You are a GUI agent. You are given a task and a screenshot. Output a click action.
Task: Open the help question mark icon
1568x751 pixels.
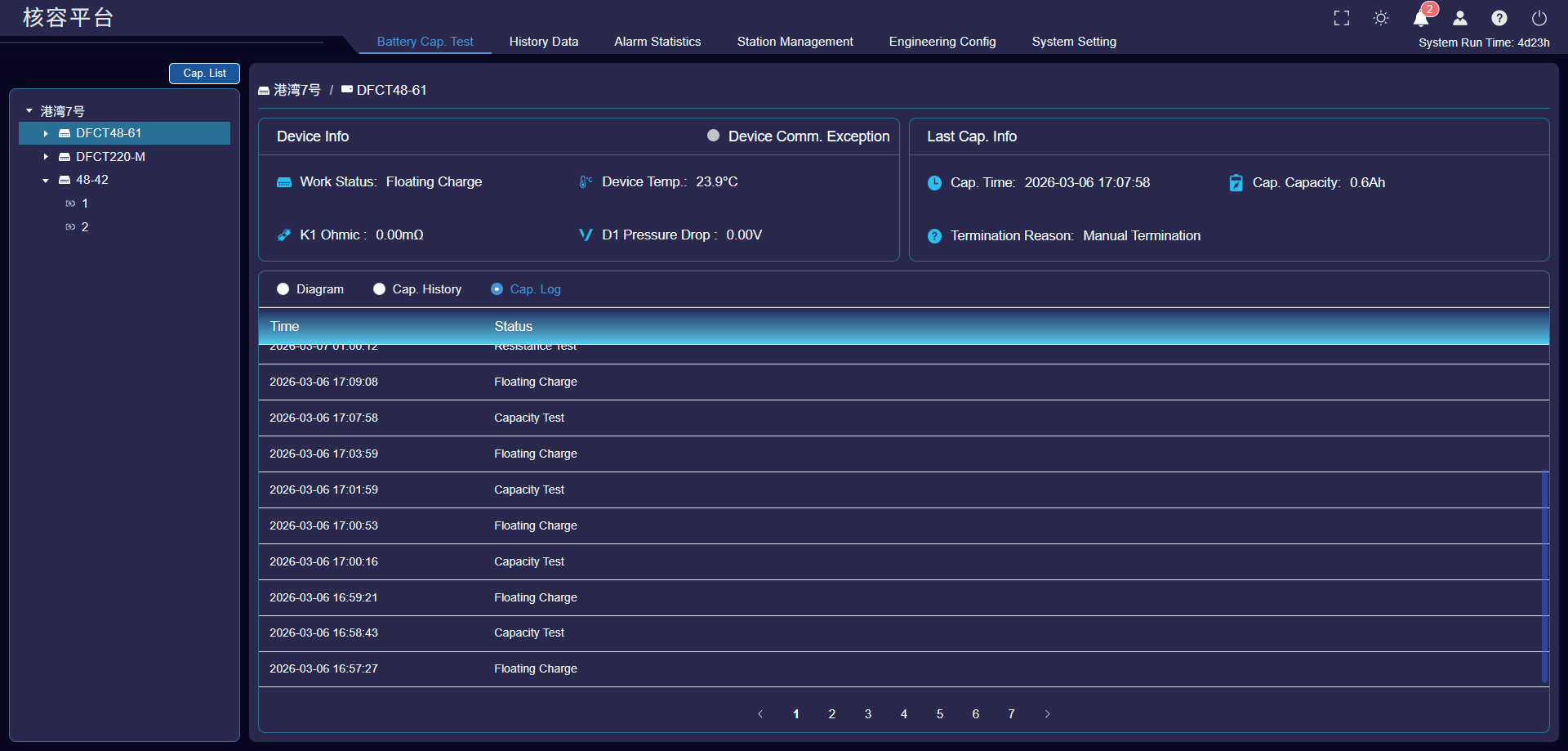[x=1499, y=18]
